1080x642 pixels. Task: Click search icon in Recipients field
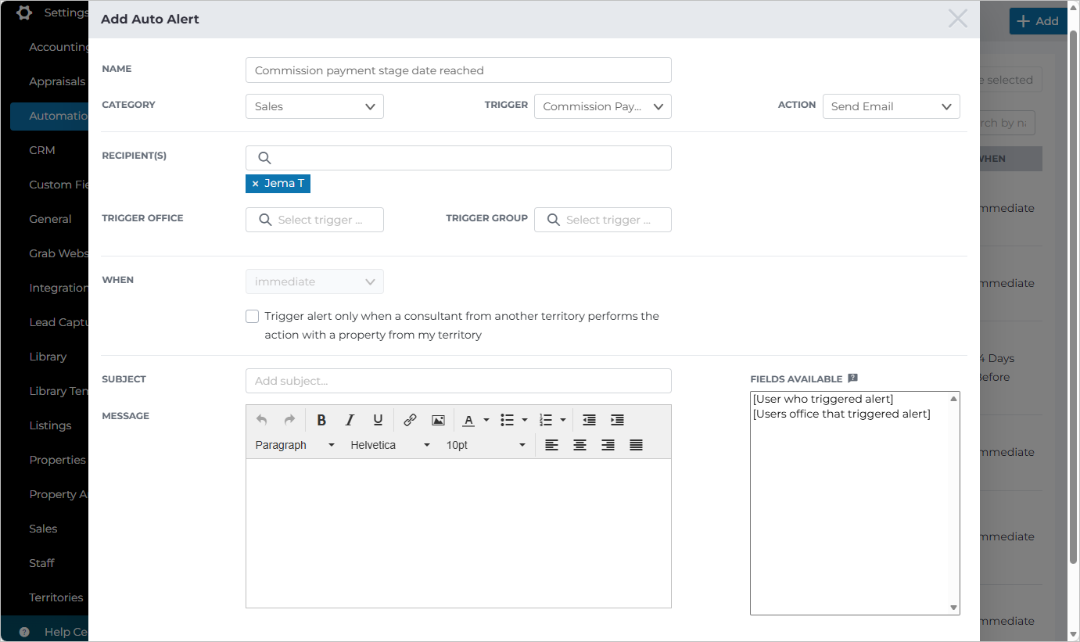[x=264, y=158]
